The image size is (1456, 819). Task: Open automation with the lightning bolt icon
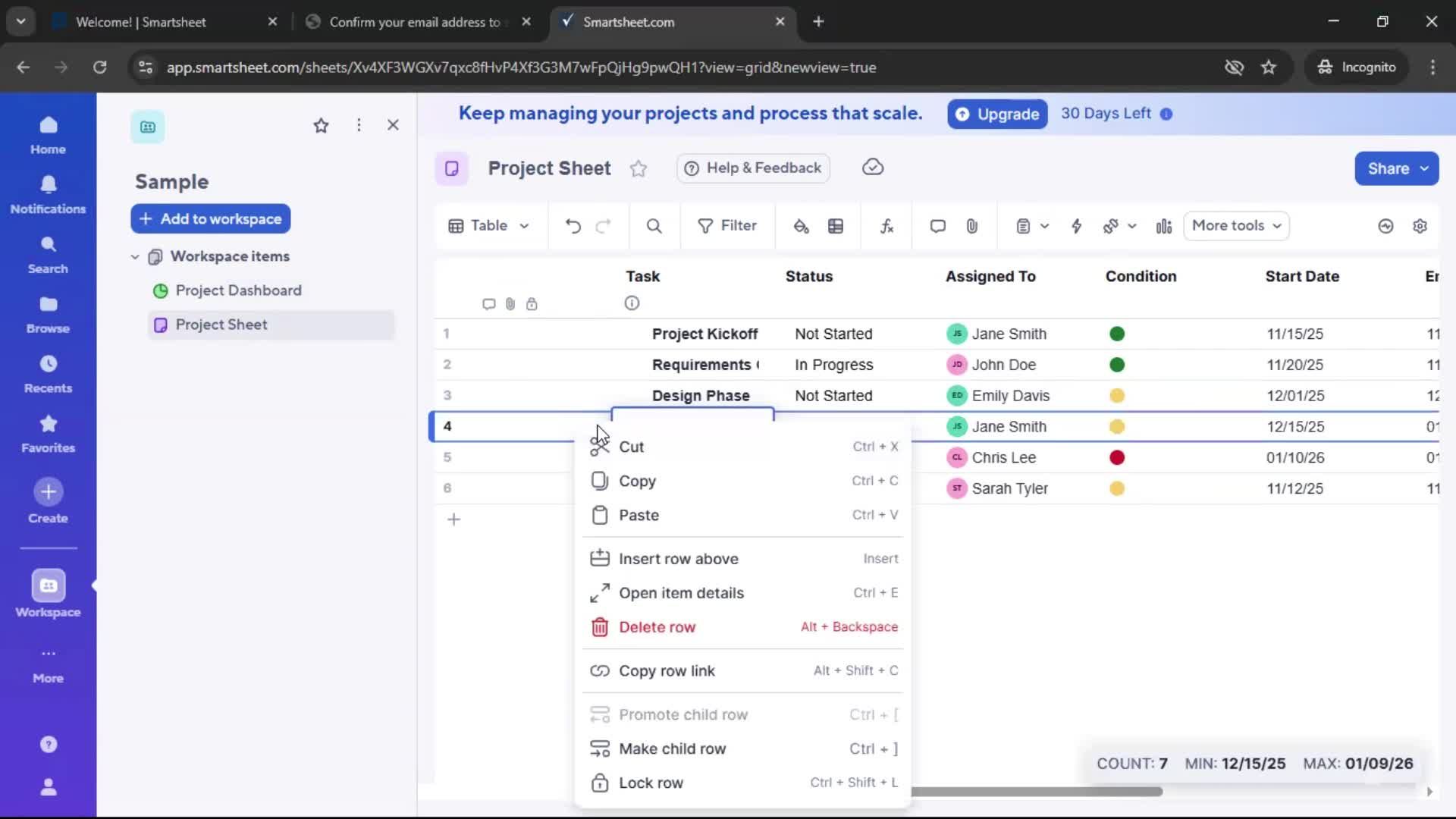(1078, 225)
